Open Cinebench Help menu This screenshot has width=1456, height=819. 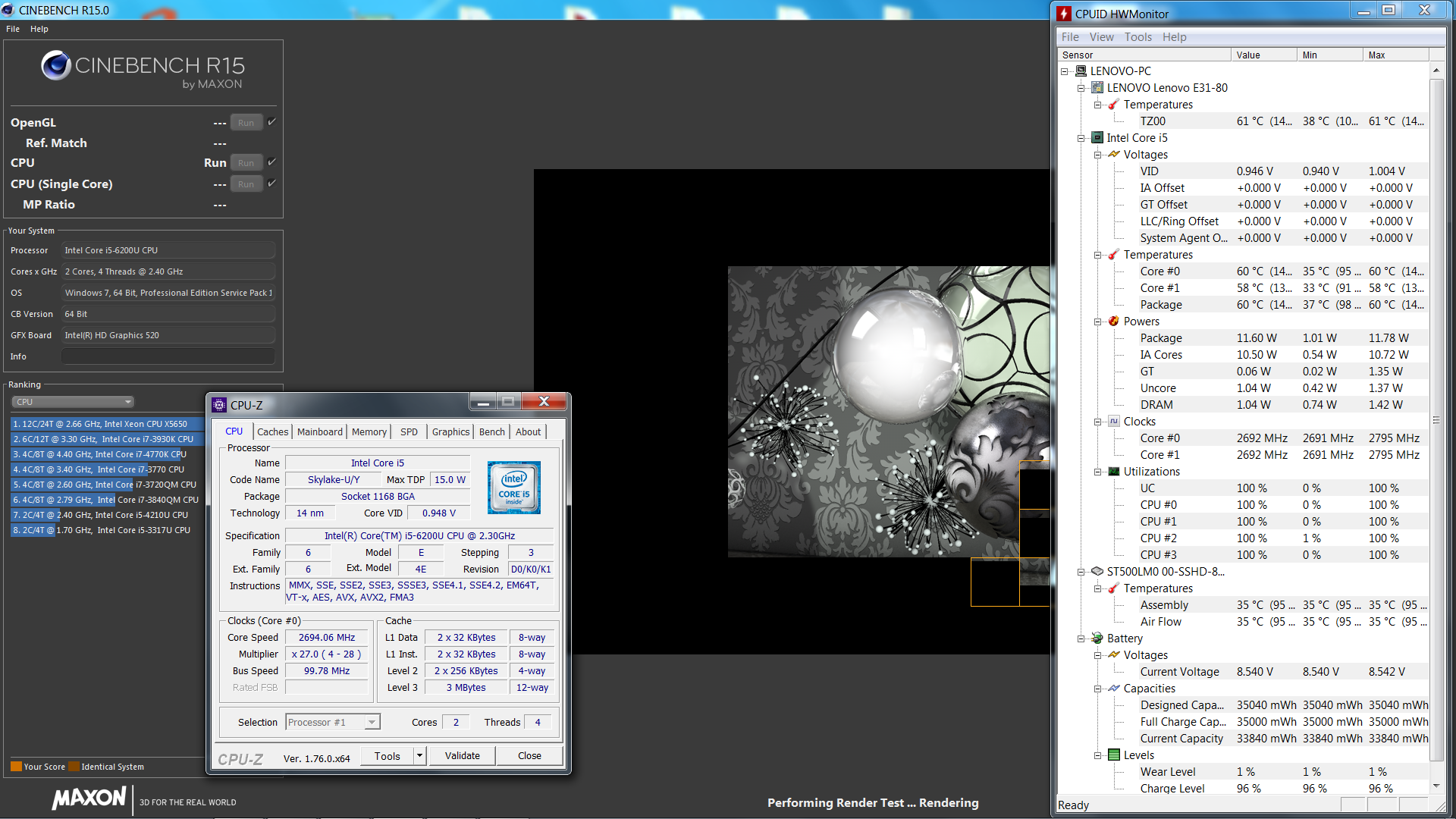tap(39, 29)
